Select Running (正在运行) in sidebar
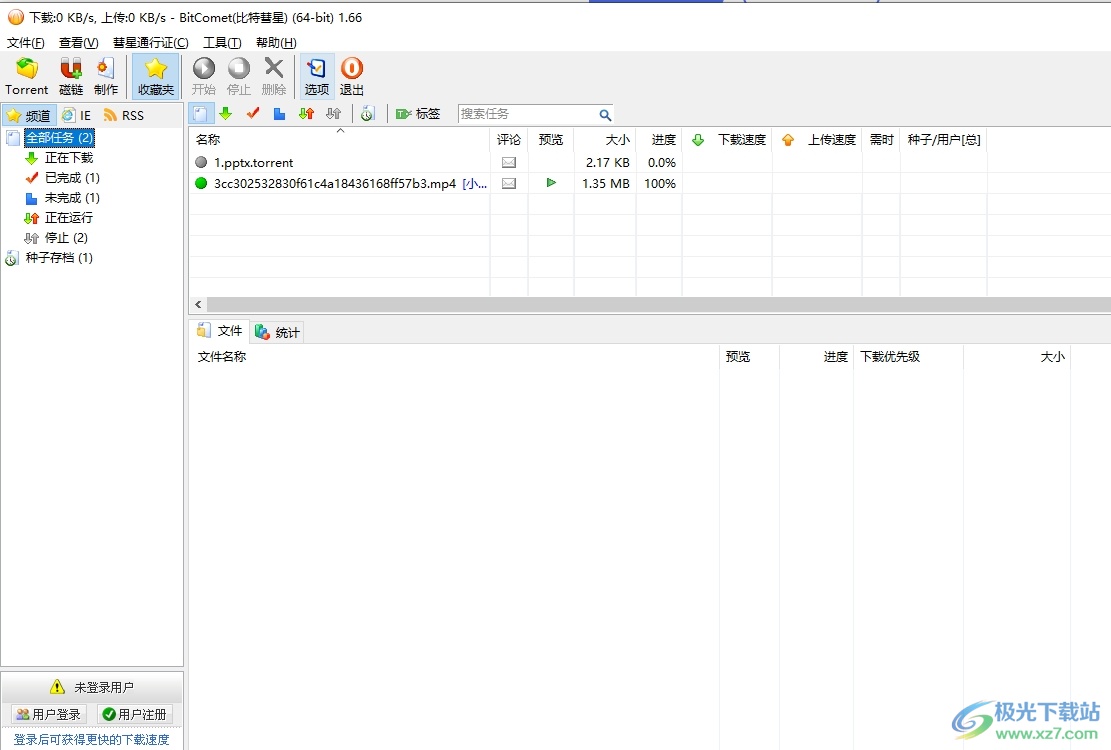Screen dimensions: 1111x750 69,217
